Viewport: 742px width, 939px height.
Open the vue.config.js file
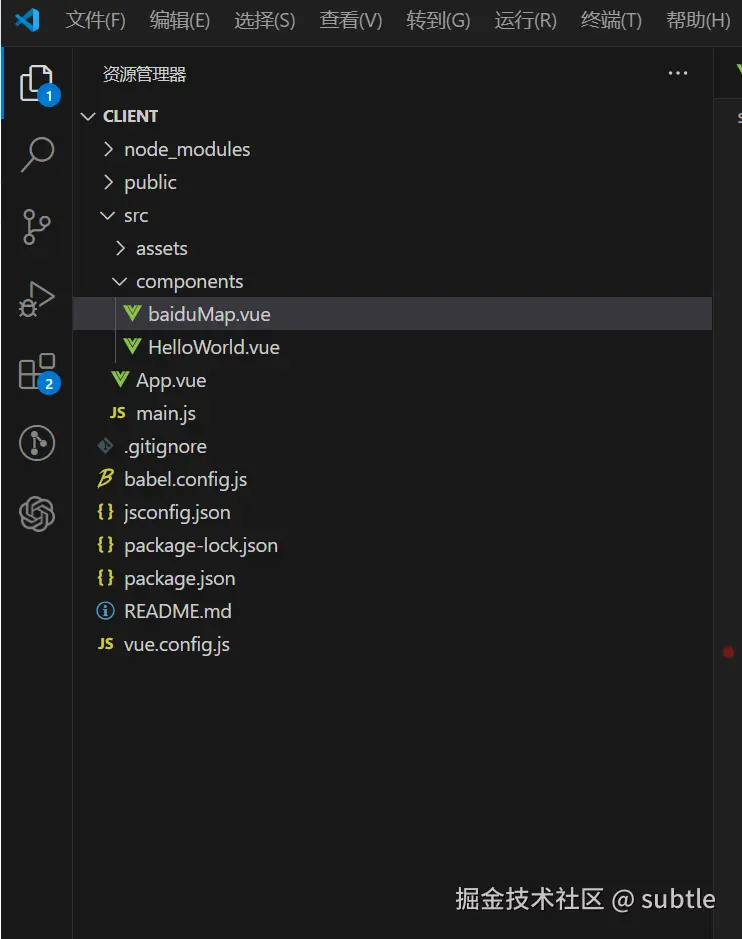tap(176, 644)
